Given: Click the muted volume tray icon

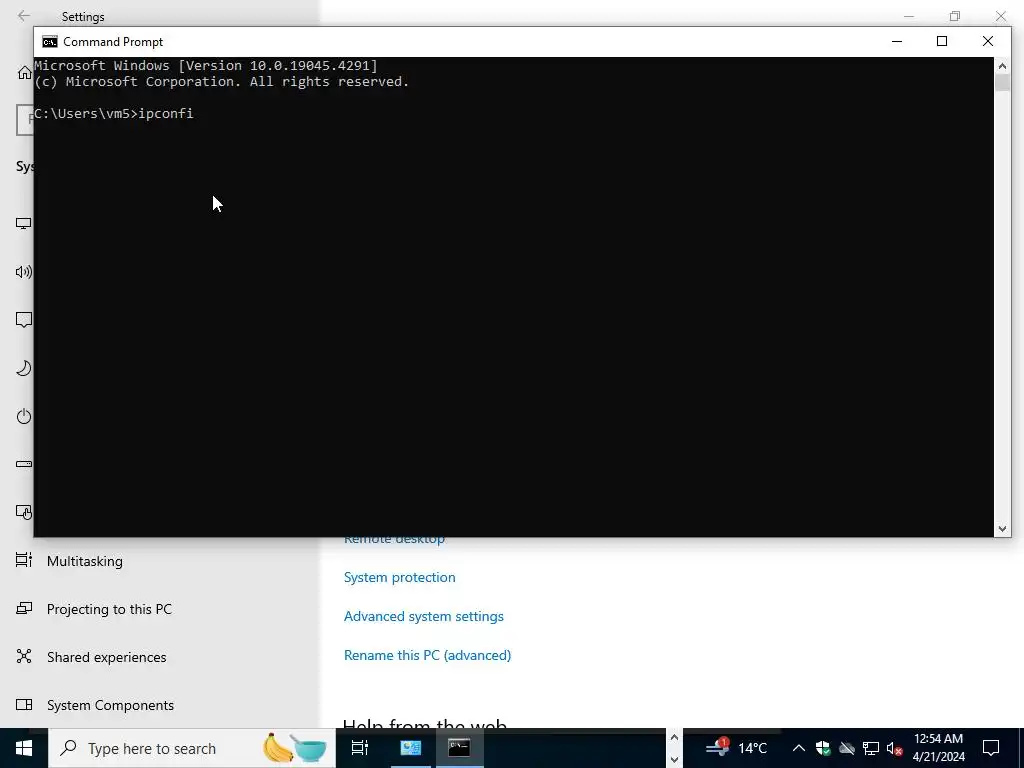Looking at the screenshot, I should click(895, 748).
